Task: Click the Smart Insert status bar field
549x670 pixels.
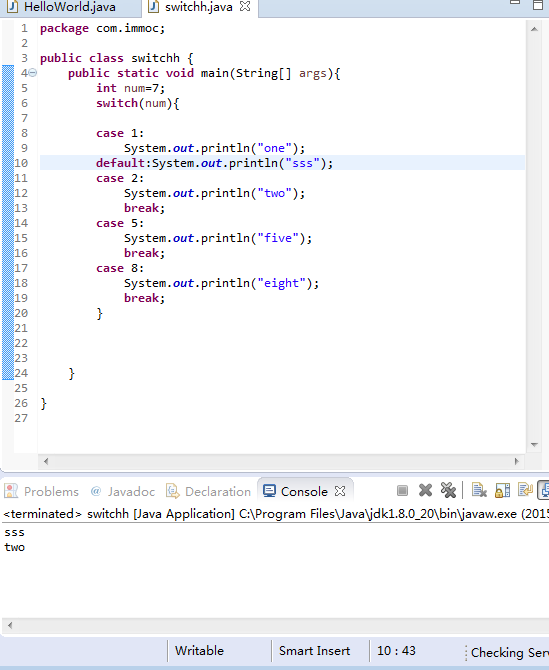Action: (314, 651)
